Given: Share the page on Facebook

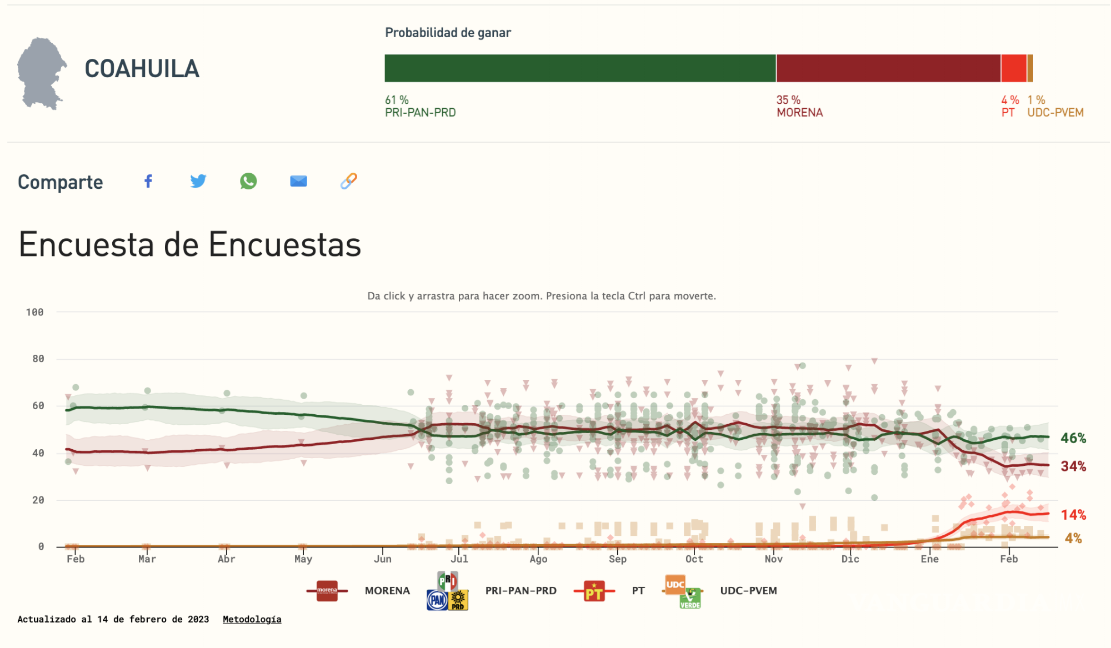Looking at the screenshot, I should (x=148, y=181).
